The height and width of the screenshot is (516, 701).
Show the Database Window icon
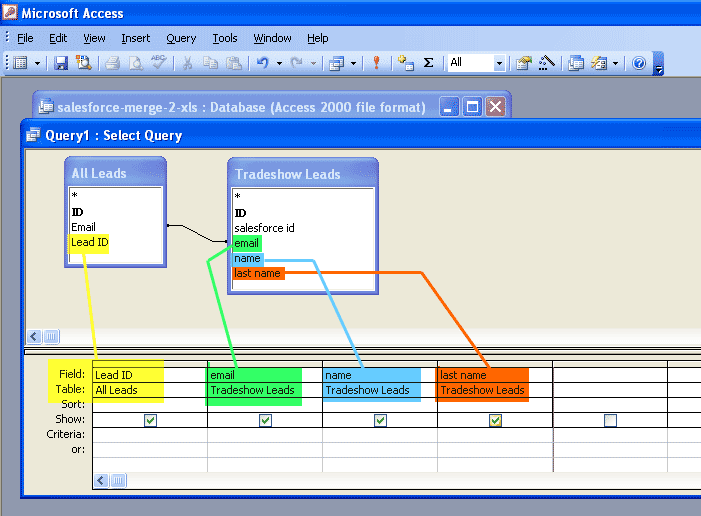576,63
